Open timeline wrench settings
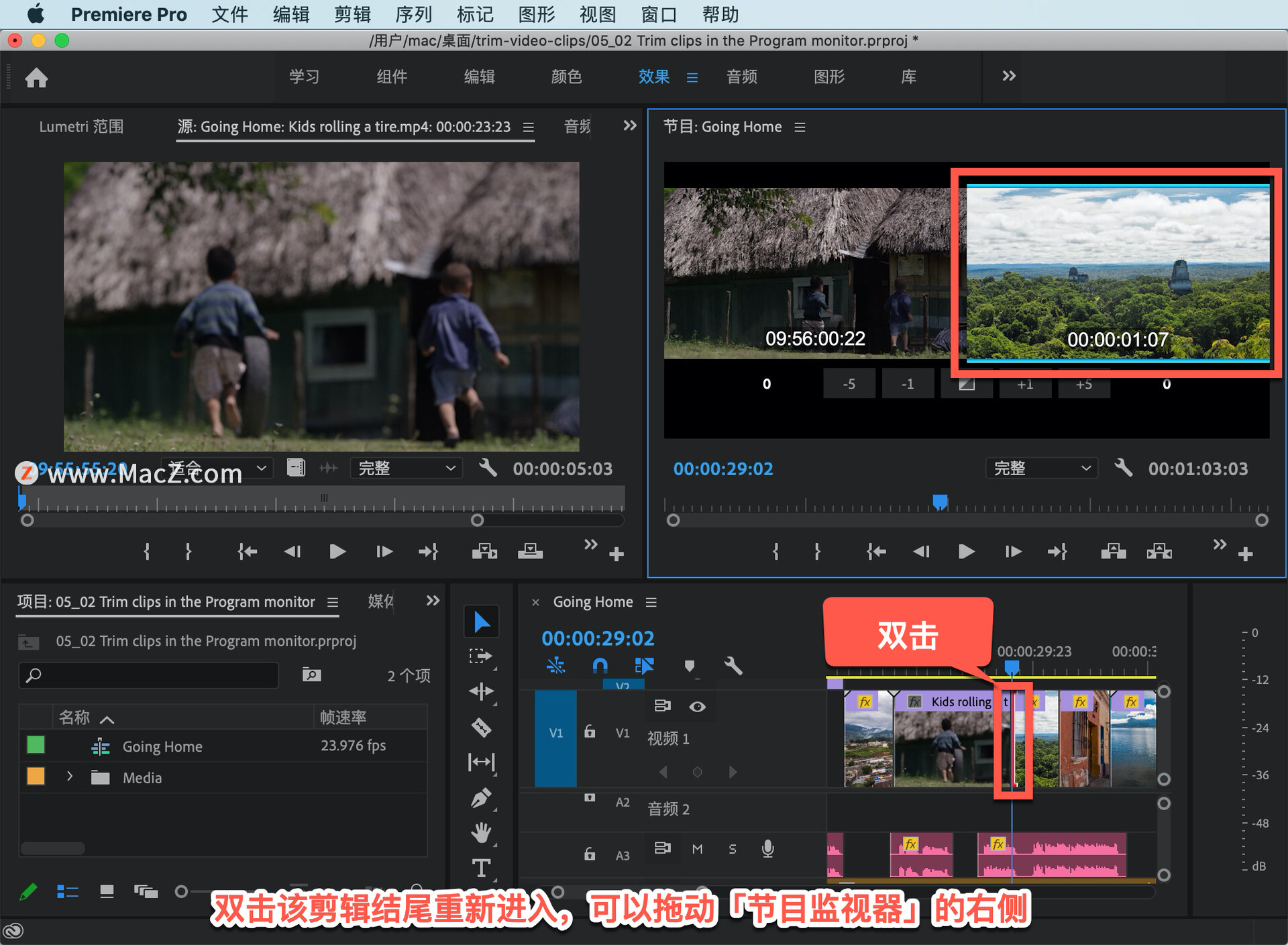This screenshot has width=1288, height=945. pos(733,666)
